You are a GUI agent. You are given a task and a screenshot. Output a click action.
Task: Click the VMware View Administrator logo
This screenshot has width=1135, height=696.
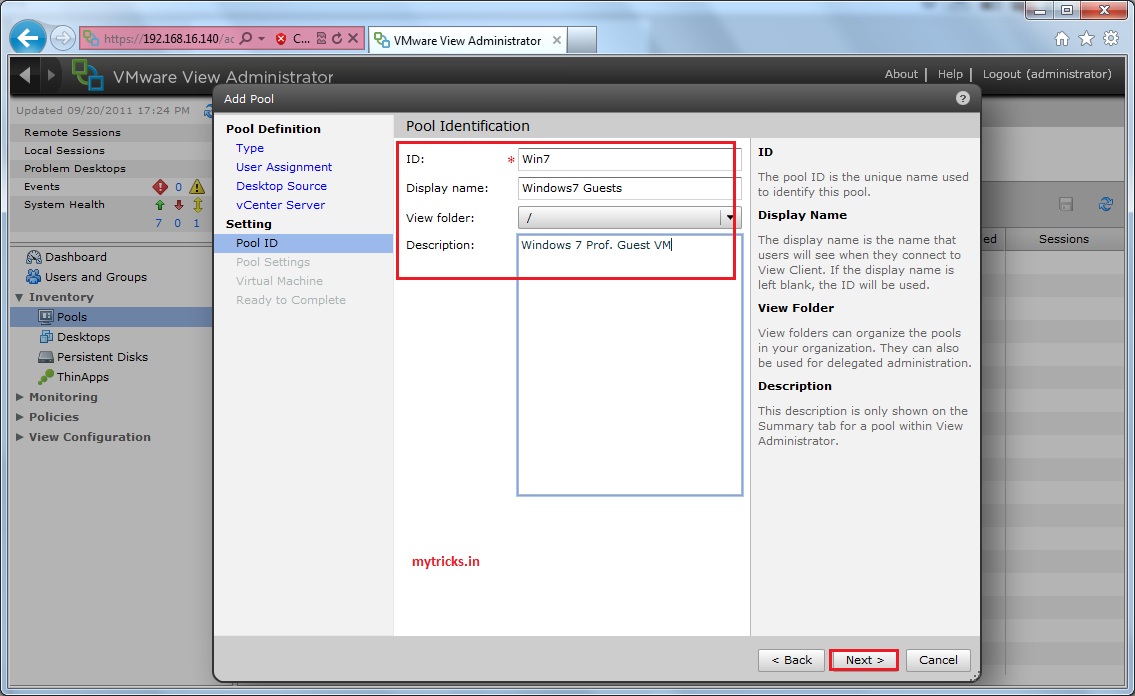[87, 75]
